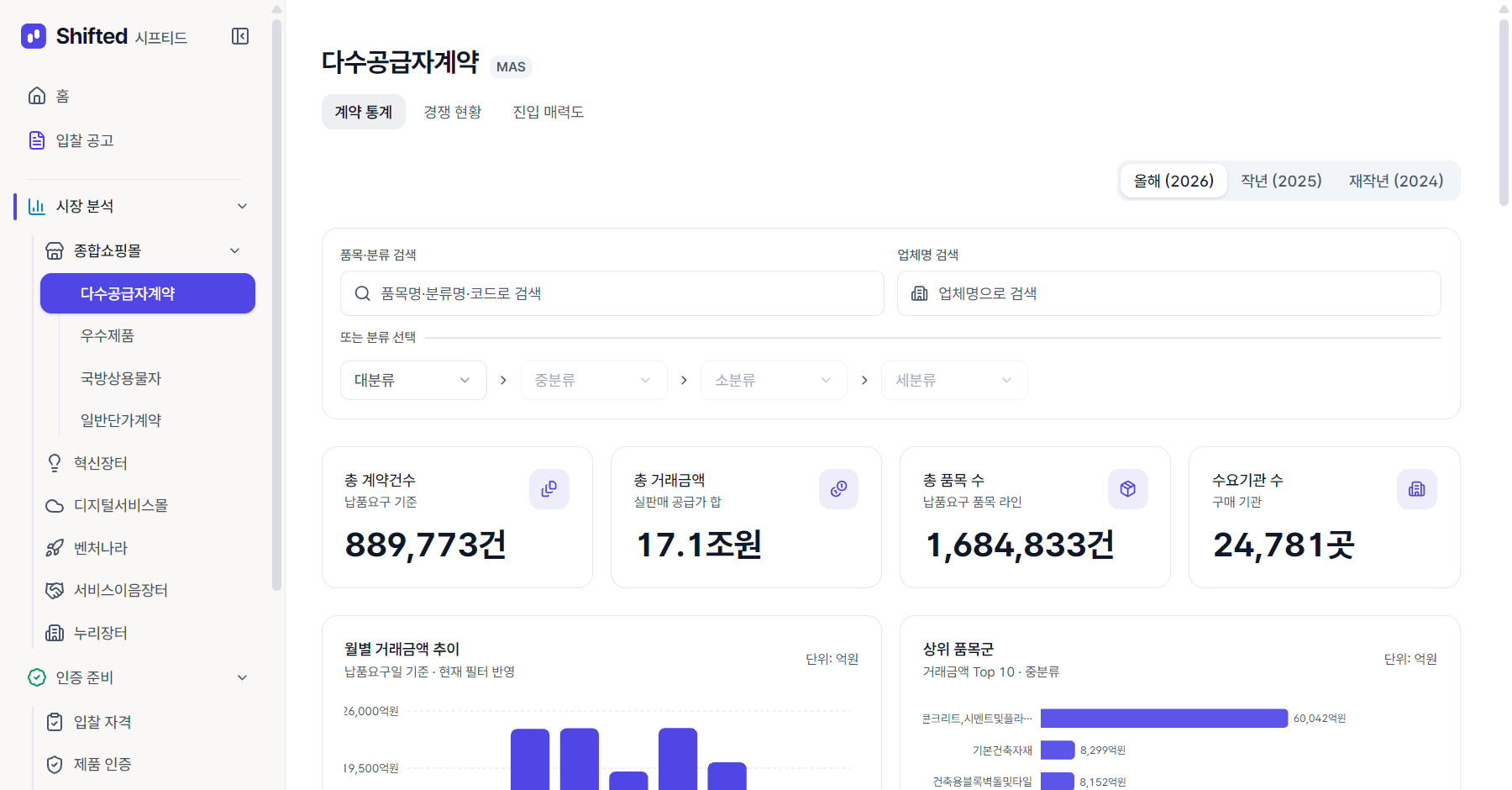Click the 벤처나라 rocket icon
1512x790 pixels.
55,548
